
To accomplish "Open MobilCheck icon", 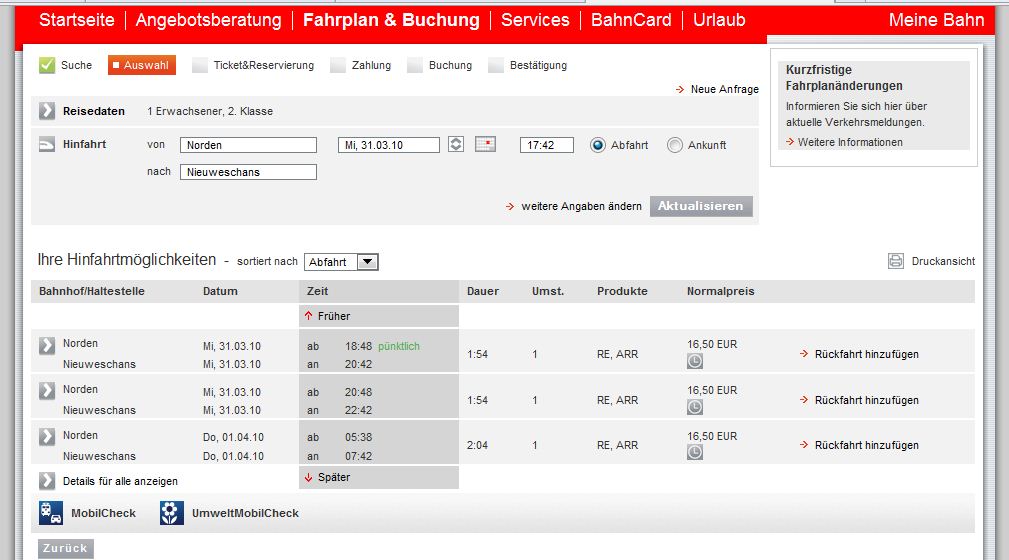I will (x=51, y=513).
